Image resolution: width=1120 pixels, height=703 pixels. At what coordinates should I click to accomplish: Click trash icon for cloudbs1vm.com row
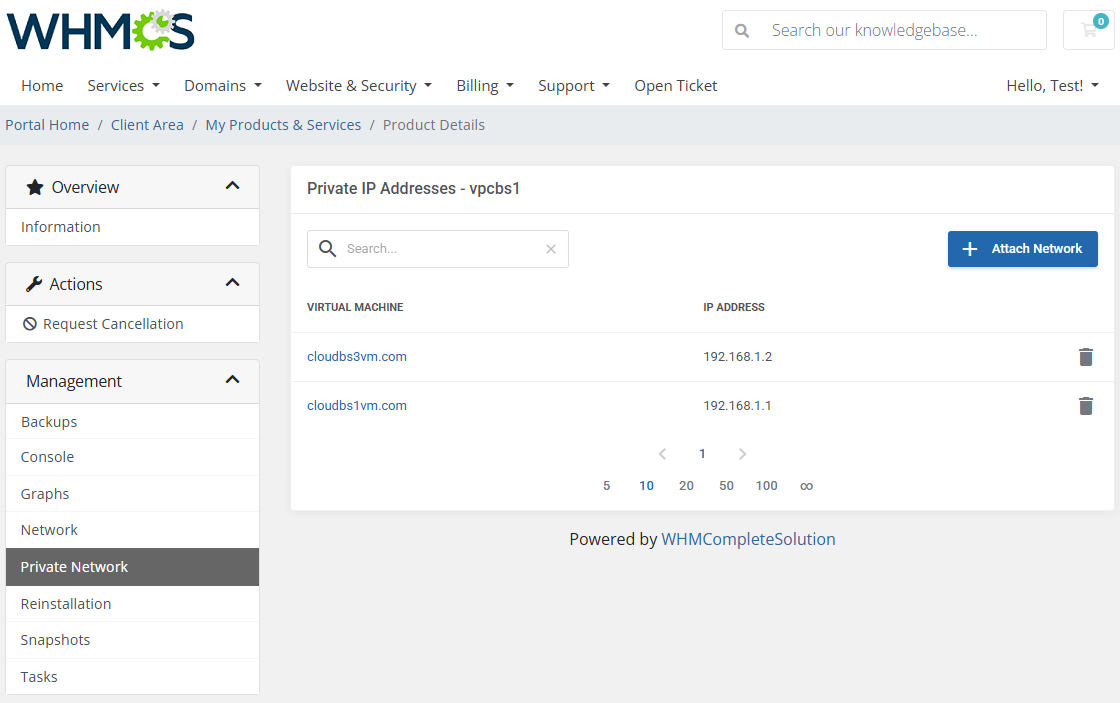tap(1085, 406)
